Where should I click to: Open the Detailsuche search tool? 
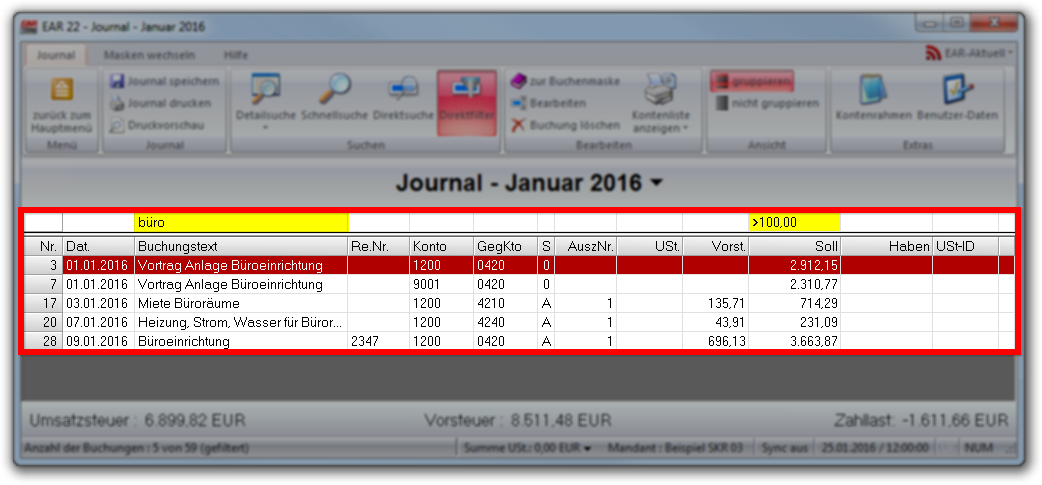pos(265,92)
